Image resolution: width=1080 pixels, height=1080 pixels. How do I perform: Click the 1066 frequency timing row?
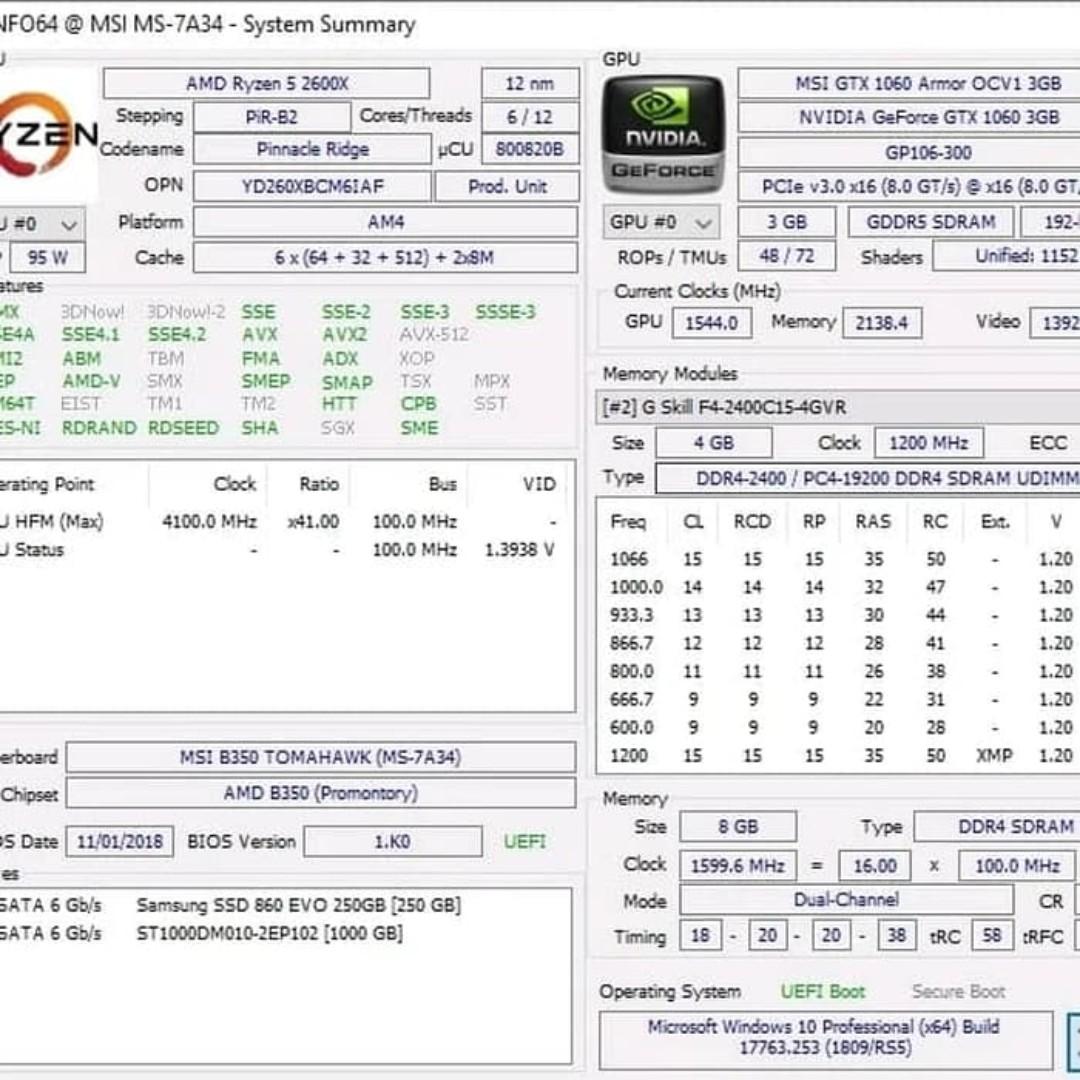coord(840,559)
